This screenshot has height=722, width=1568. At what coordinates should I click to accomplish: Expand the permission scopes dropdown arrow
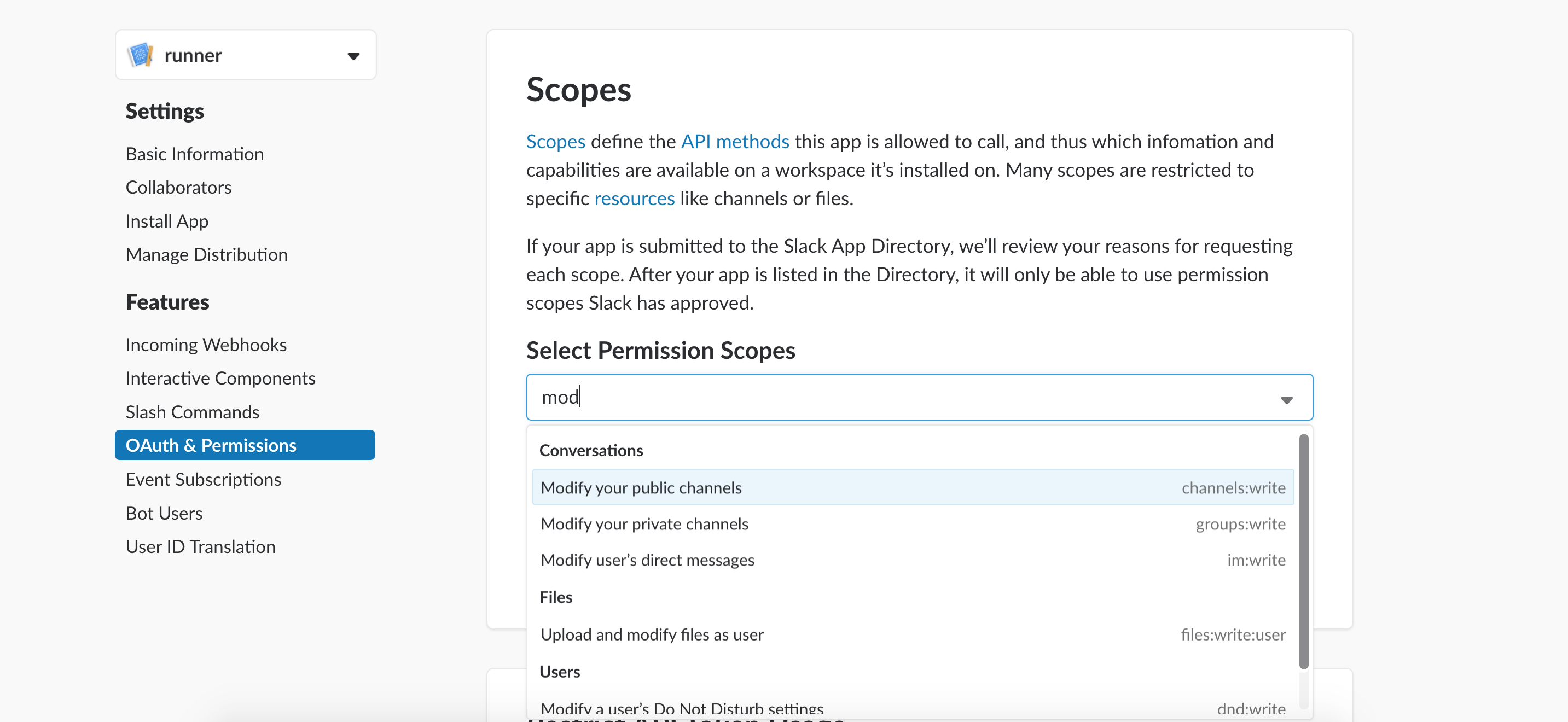click(x=1286, y=399)
